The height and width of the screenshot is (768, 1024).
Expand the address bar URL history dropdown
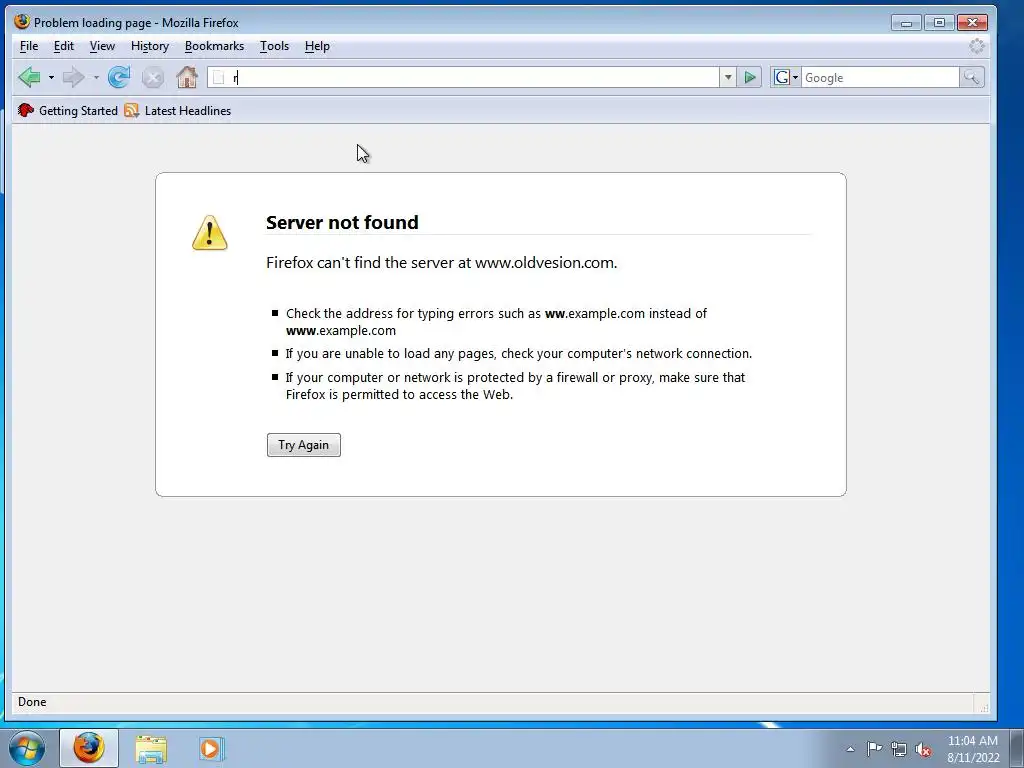point(728,77)
